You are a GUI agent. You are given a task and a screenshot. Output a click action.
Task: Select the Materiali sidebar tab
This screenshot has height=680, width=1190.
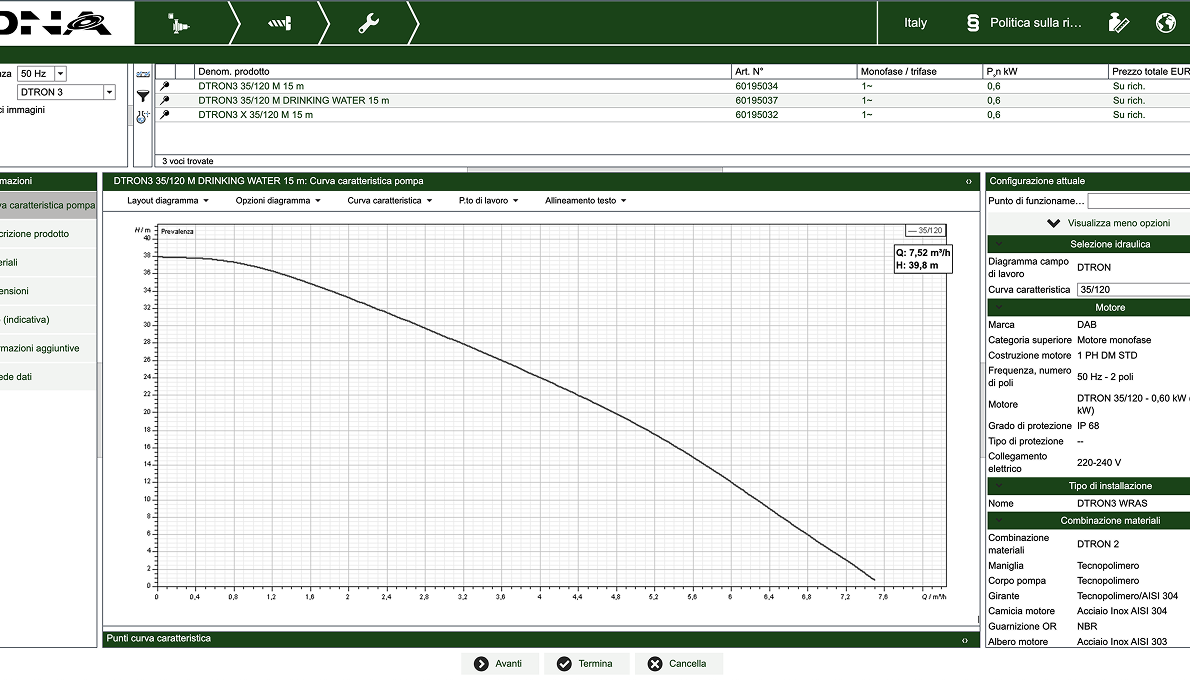(x=48, y=263)
